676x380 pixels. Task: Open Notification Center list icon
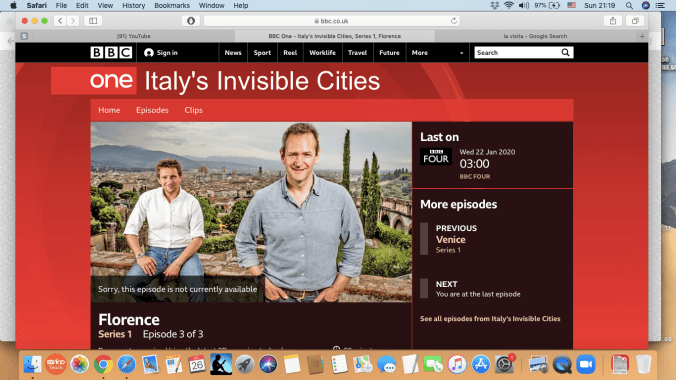click(x=660, y=6)
